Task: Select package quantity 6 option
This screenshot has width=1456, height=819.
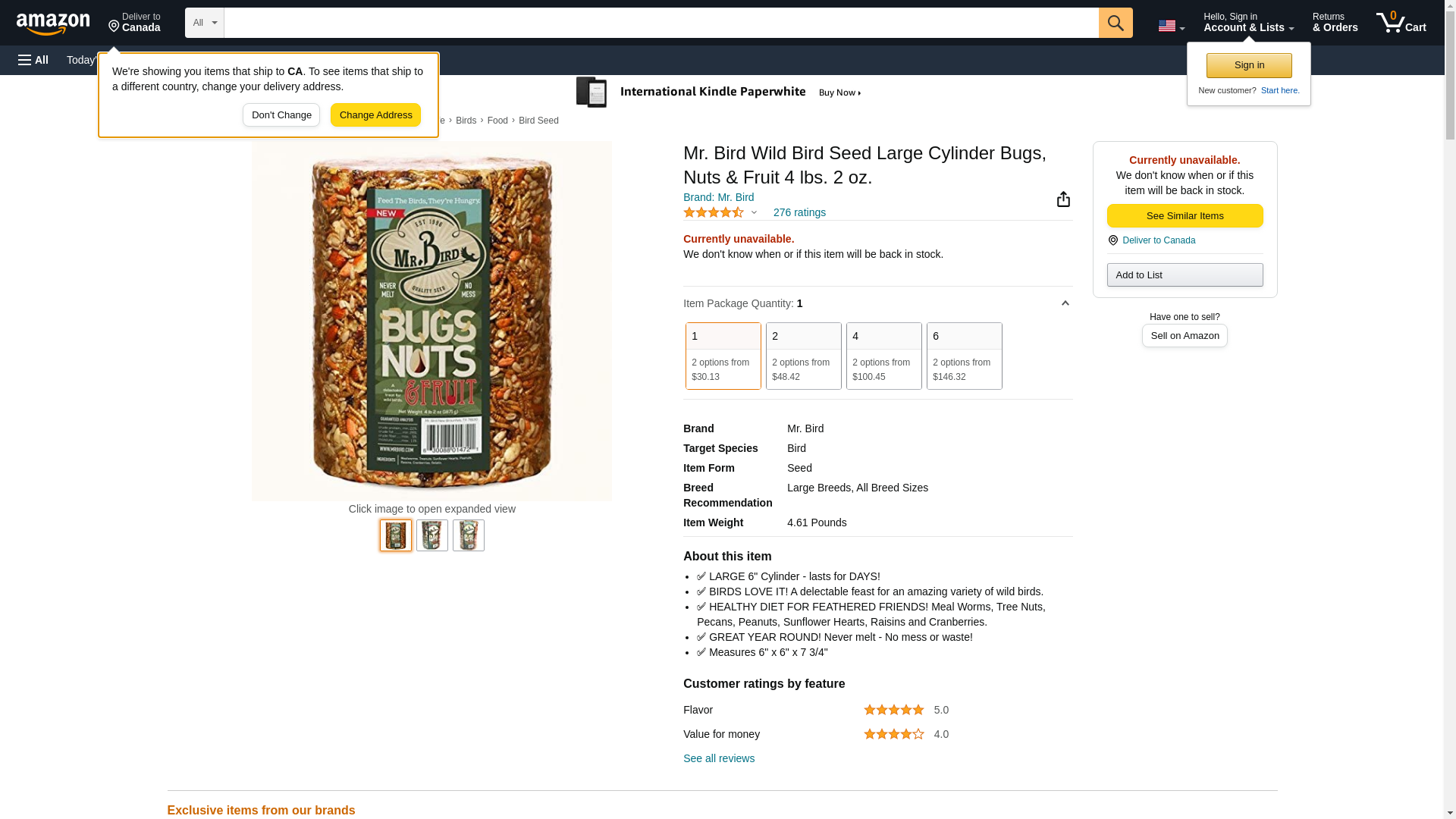Action: [964, 356]
